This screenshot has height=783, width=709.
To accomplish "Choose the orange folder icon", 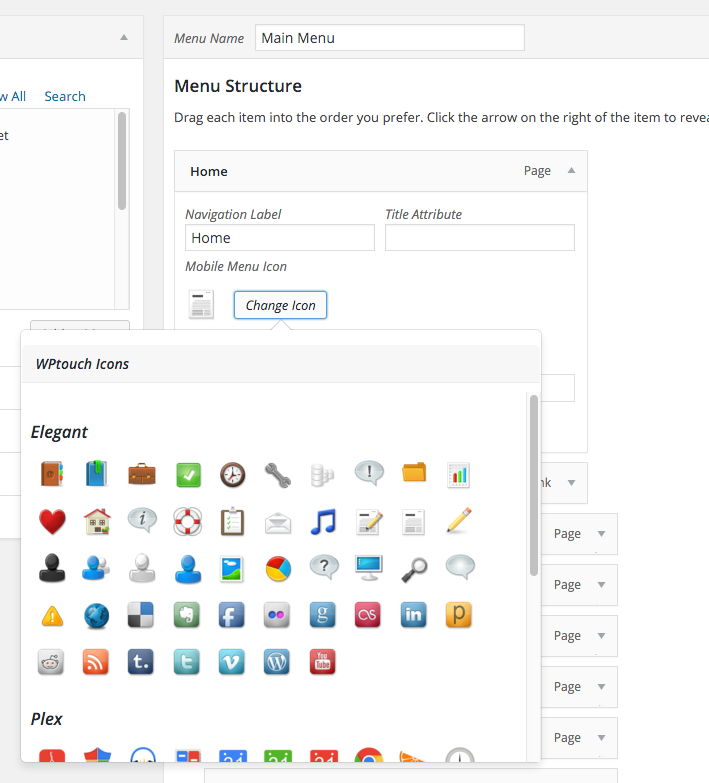I will [x=414, y=472].
